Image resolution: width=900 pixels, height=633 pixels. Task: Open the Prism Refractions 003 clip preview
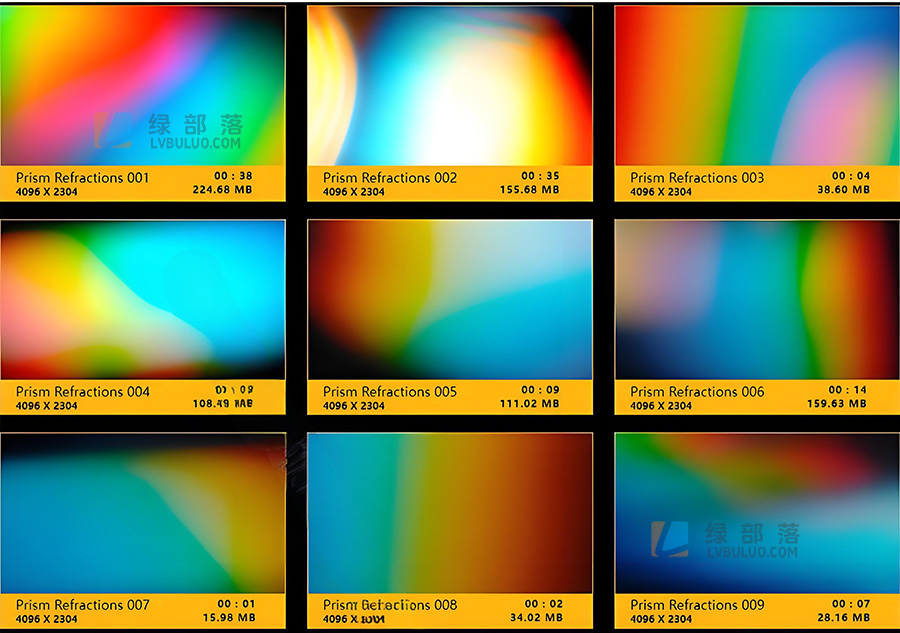[756, 85]
